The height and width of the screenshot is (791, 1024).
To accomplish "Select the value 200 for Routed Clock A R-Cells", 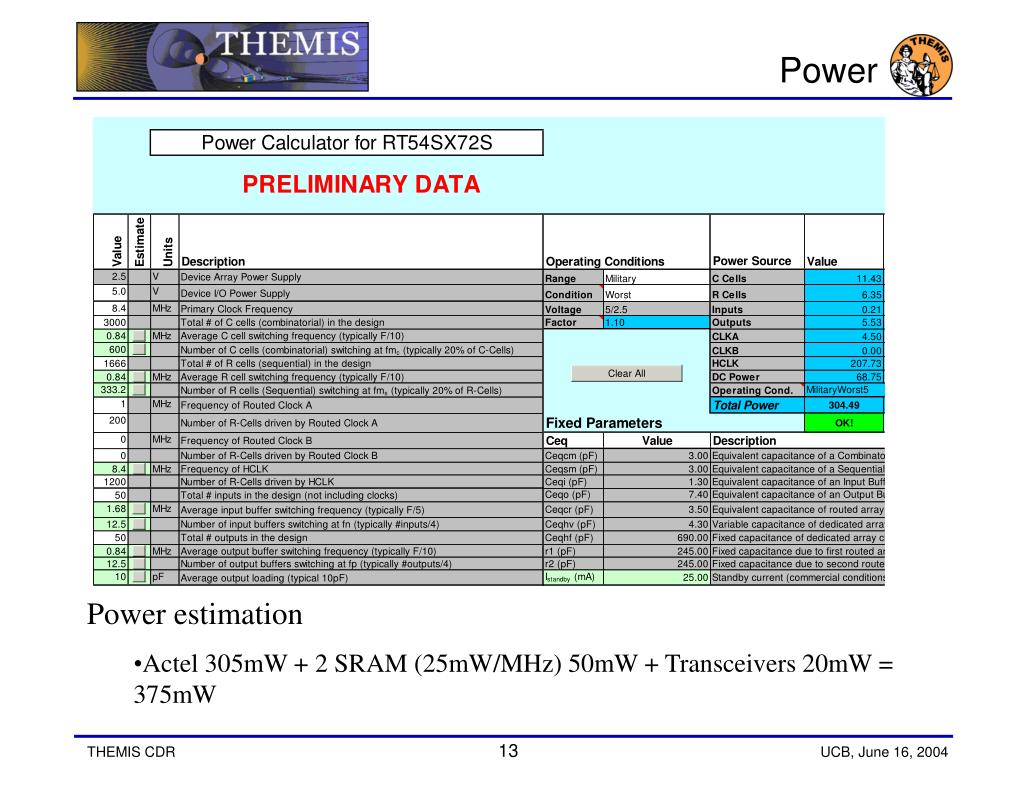I will [111, 421].
